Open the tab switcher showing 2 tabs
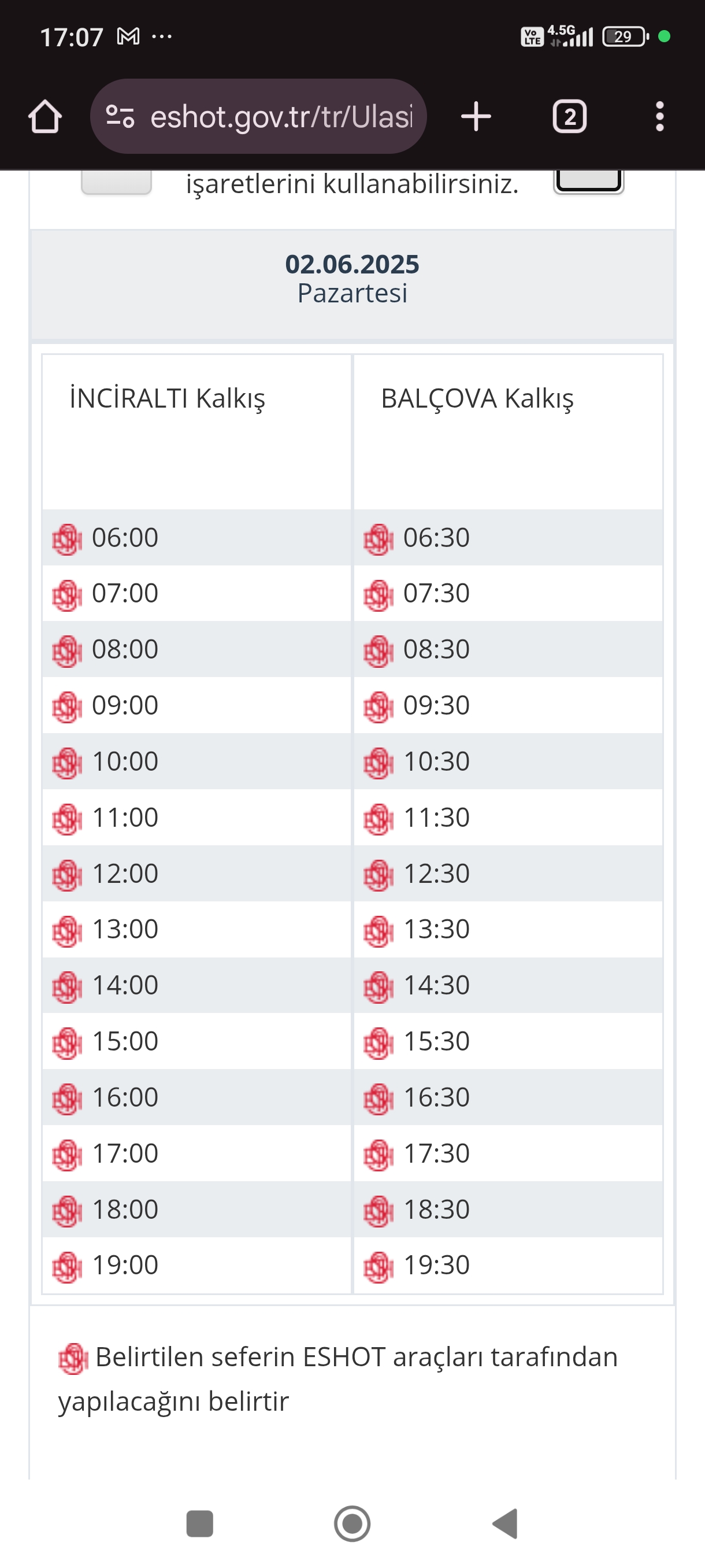 569,116
